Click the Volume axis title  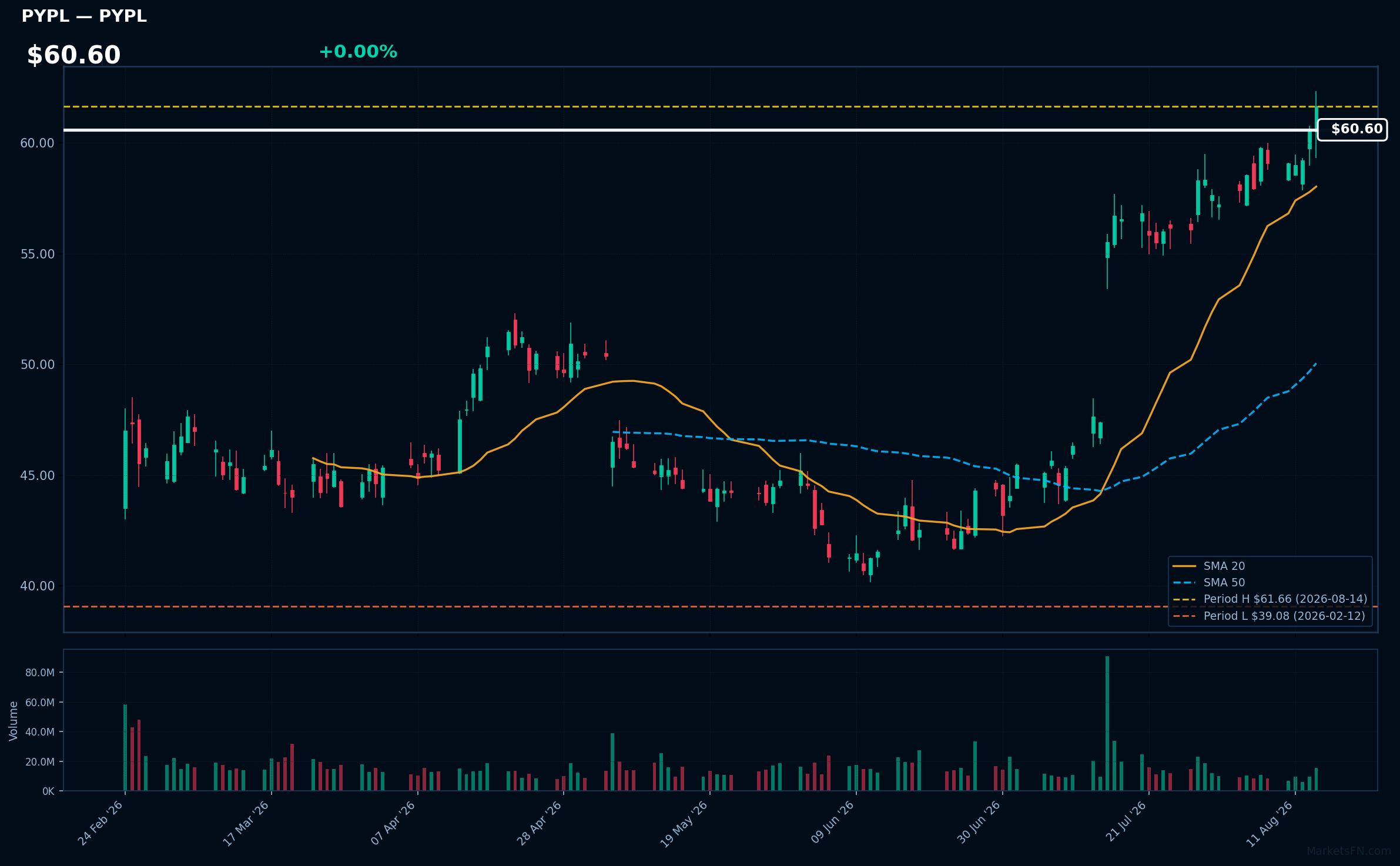pos(14,721)
